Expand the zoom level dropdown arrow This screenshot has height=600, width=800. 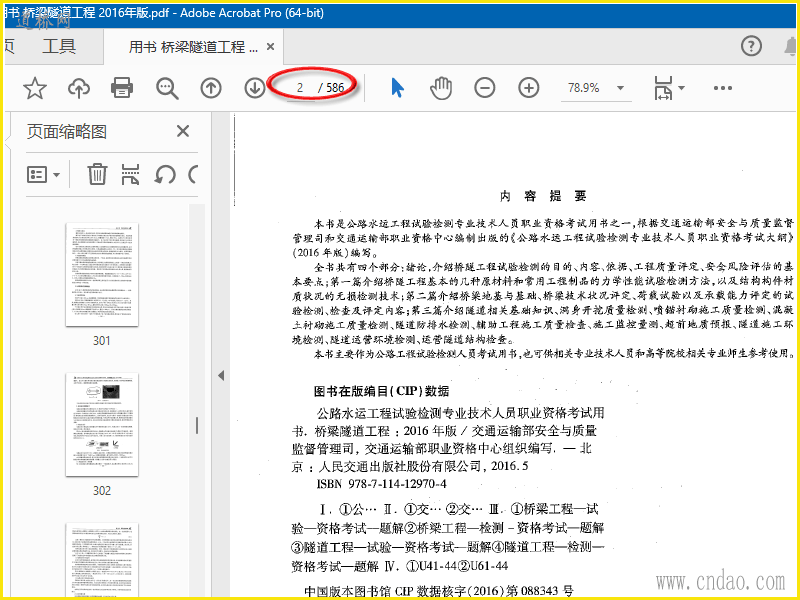pos(620,88)
